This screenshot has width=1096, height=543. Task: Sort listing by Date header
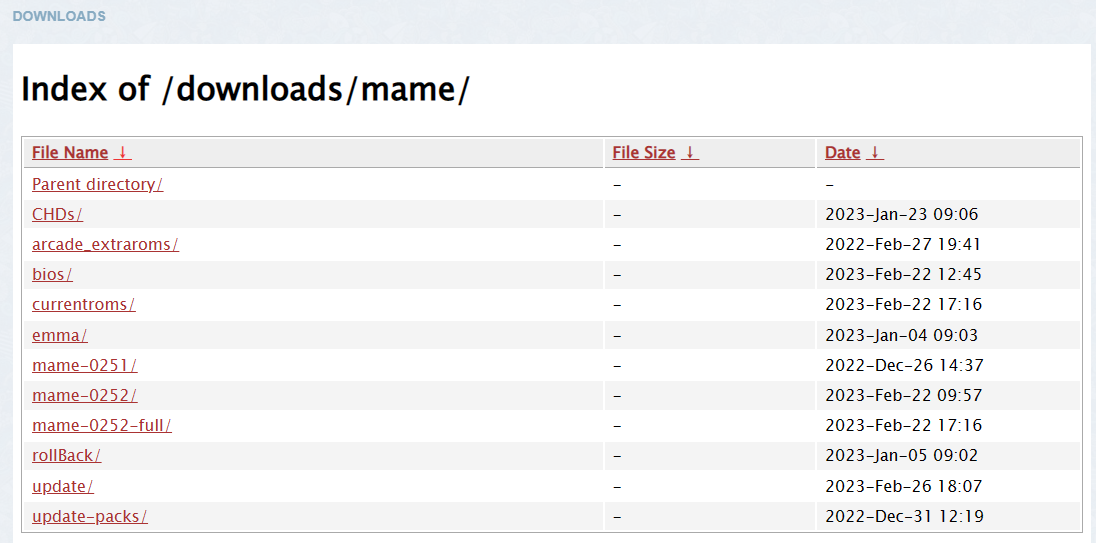pos(842,153)
